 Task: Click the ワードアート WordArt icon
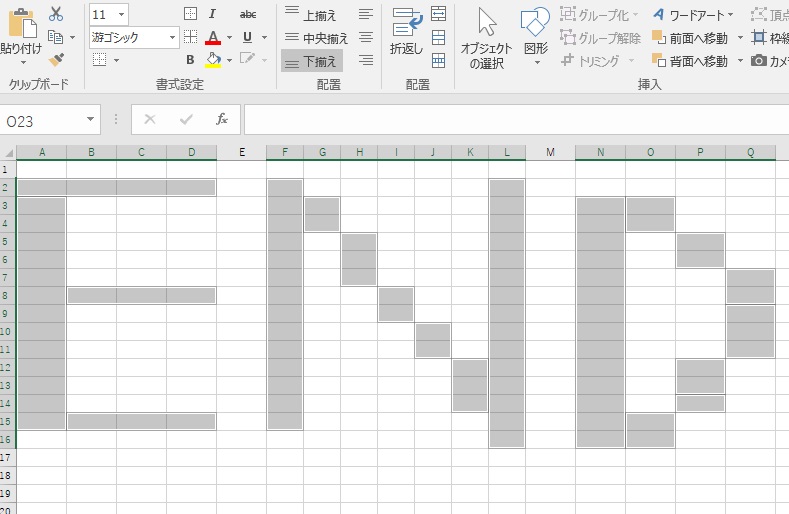pyautogui.click(x=658, y=15)
